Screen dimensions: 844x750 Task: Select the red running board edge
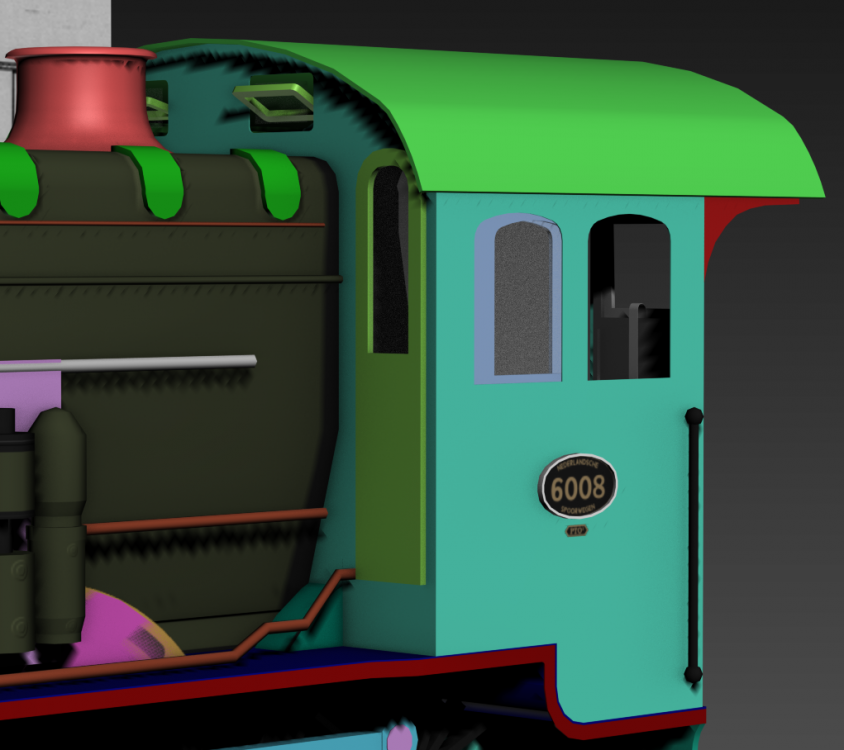(300, 682)
